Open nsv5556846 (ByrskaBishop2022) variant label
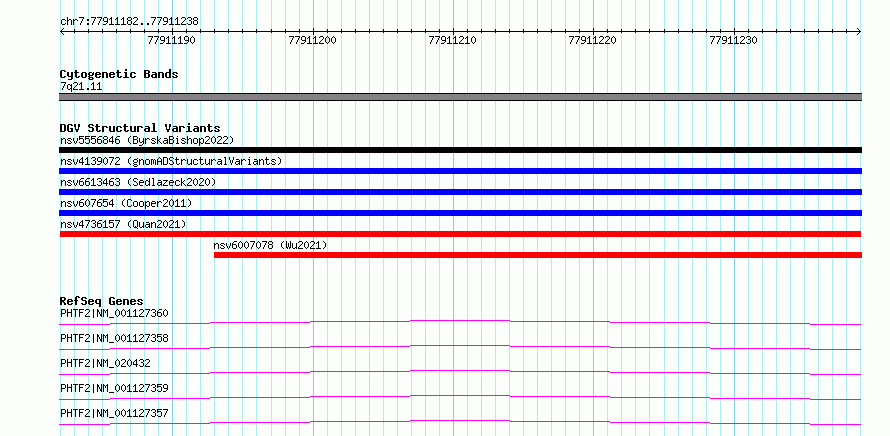Viewport: 890px width, 436px height. coord(147,140)
